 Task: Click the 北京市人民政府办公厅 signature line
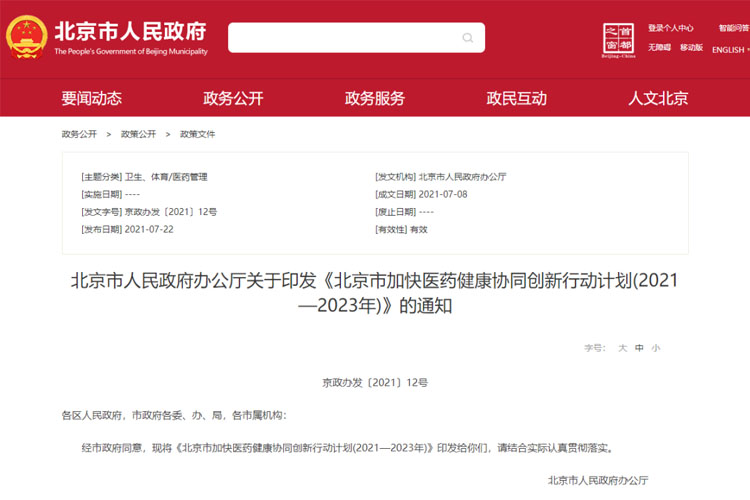(598, 480)
